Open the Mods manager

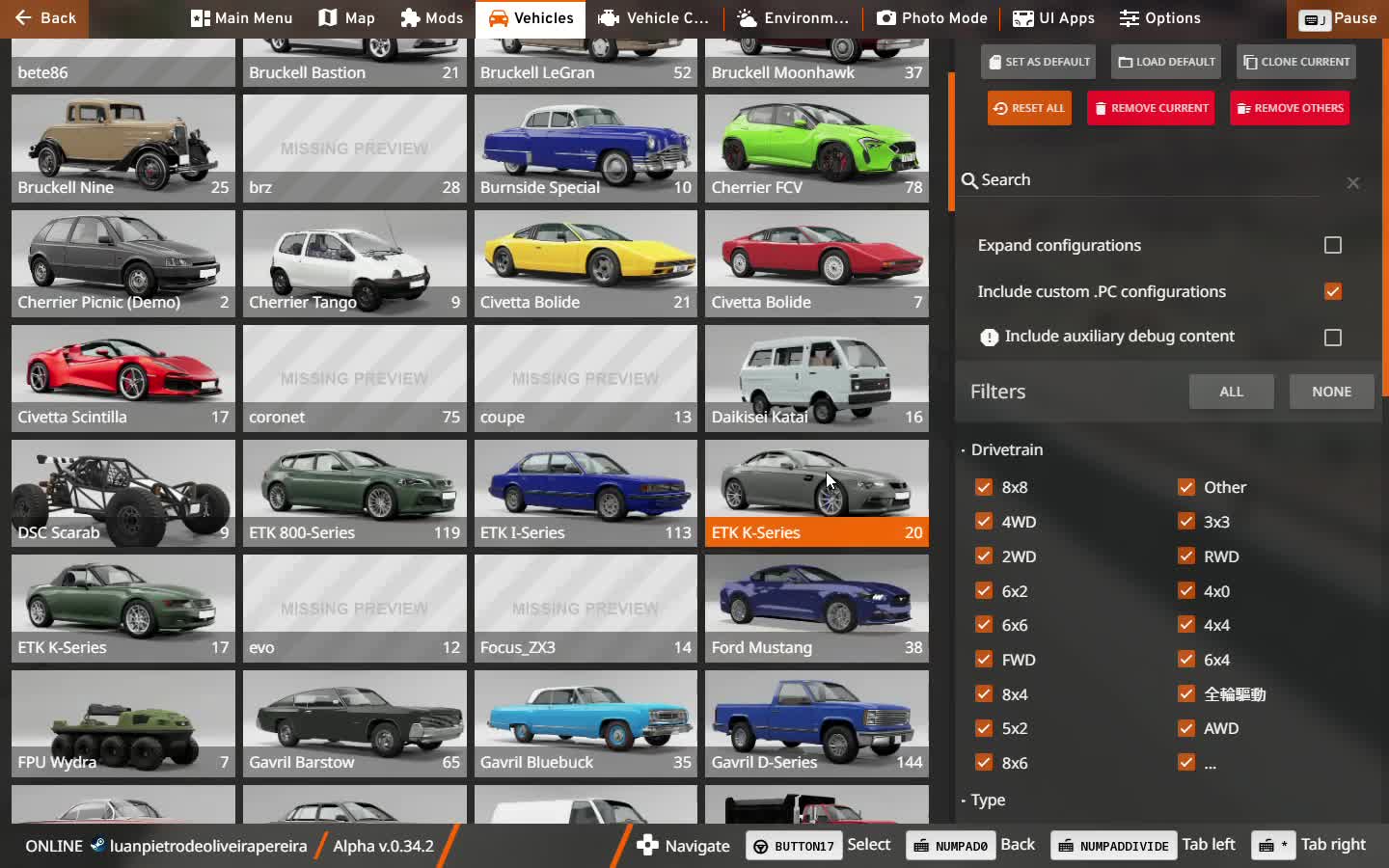pyautogui.click(x=431, y=17)
